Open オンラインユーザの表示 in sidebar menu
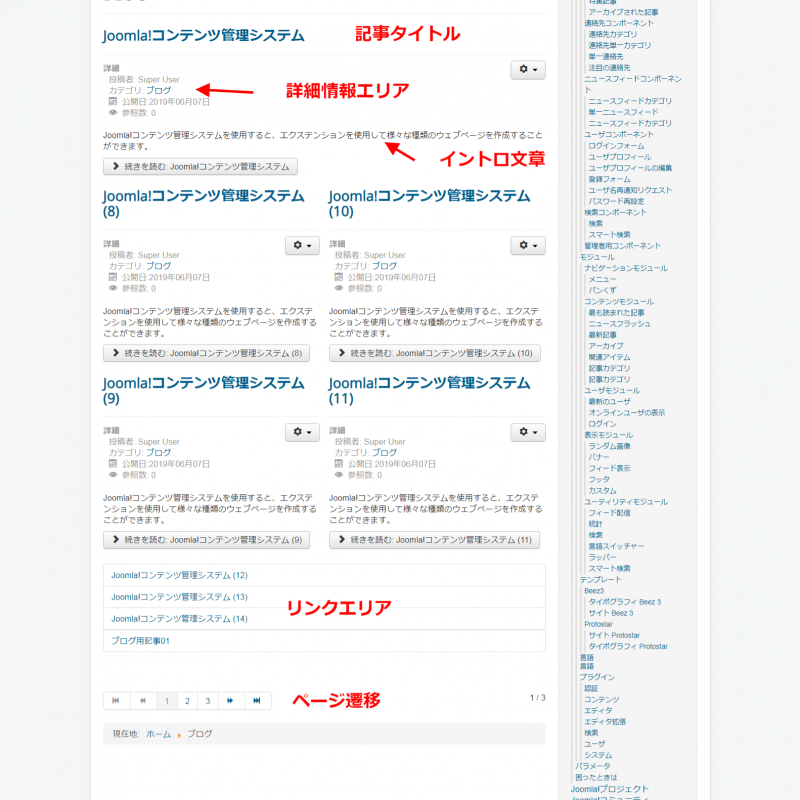This screenshot has width=800, height=800. pos(627,413)
